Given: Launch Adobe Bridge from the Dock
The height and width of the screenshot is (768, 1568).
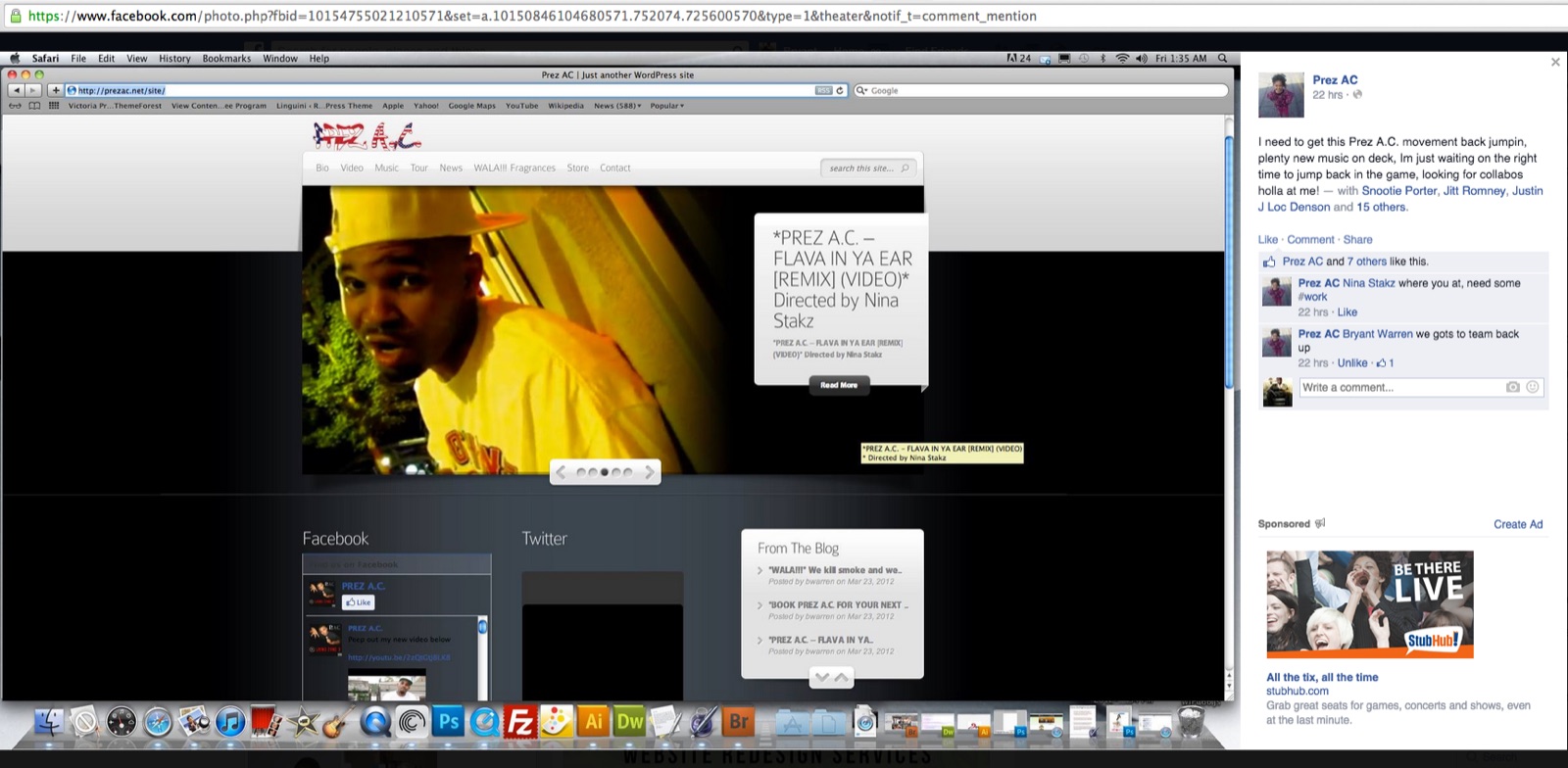Looking at the screenshot, I should point(738,722).
